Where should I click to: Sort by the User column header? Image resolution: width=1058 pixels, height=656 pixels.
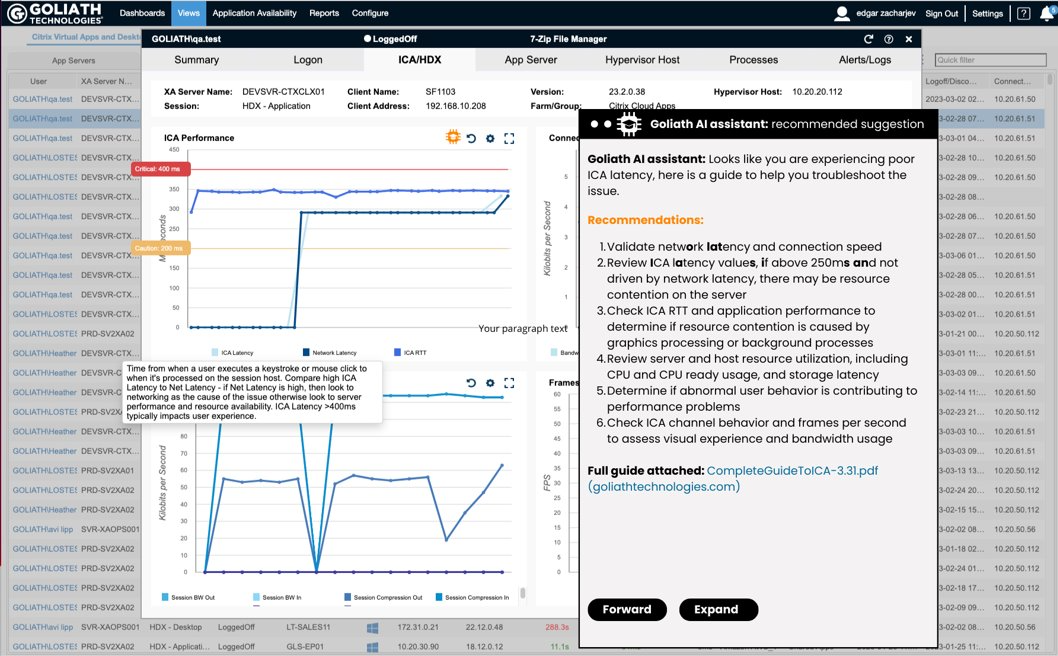tap(38, 81)
